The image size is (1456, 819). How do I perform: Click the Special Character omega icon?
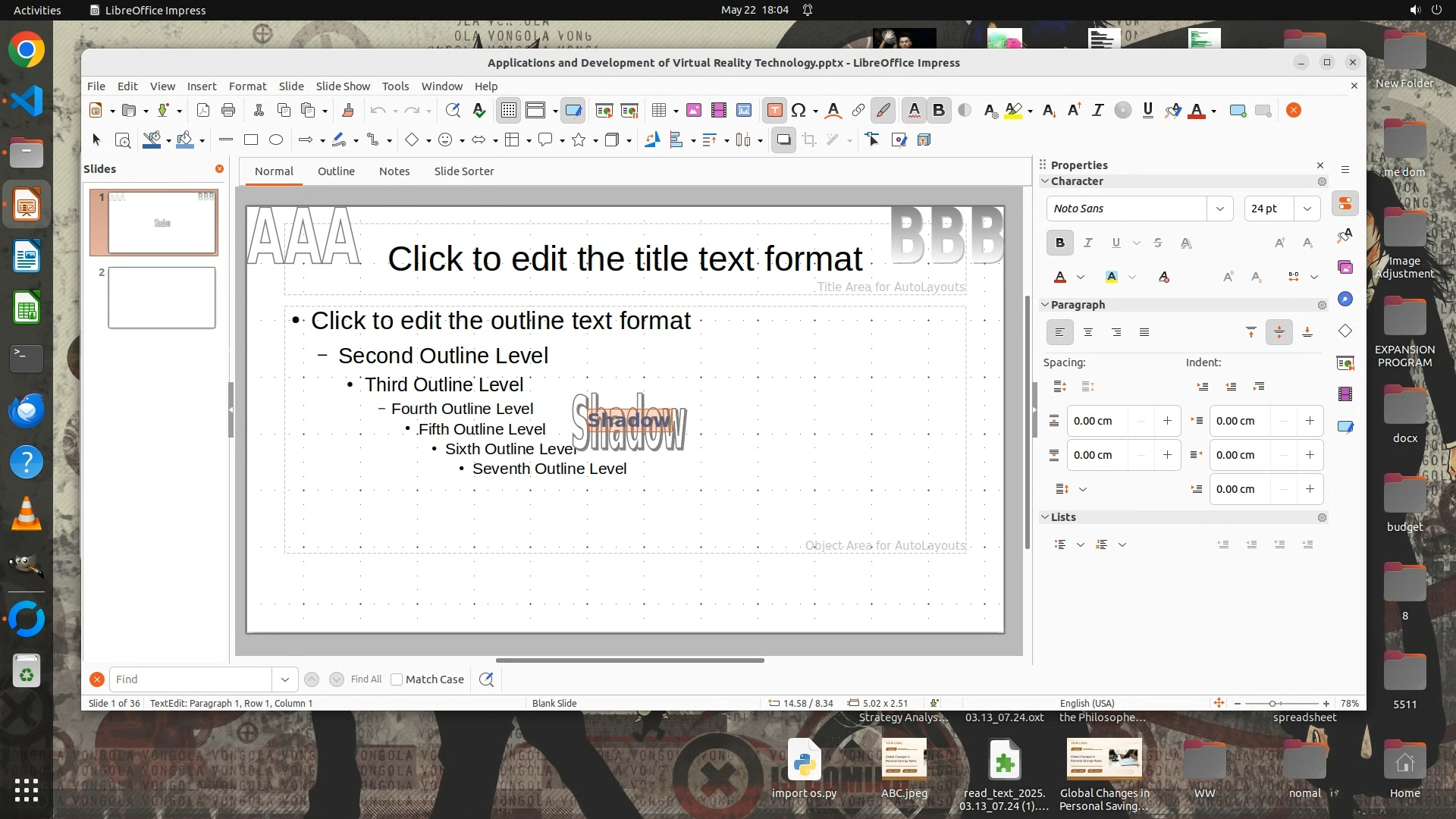click(x=799, y=111)
